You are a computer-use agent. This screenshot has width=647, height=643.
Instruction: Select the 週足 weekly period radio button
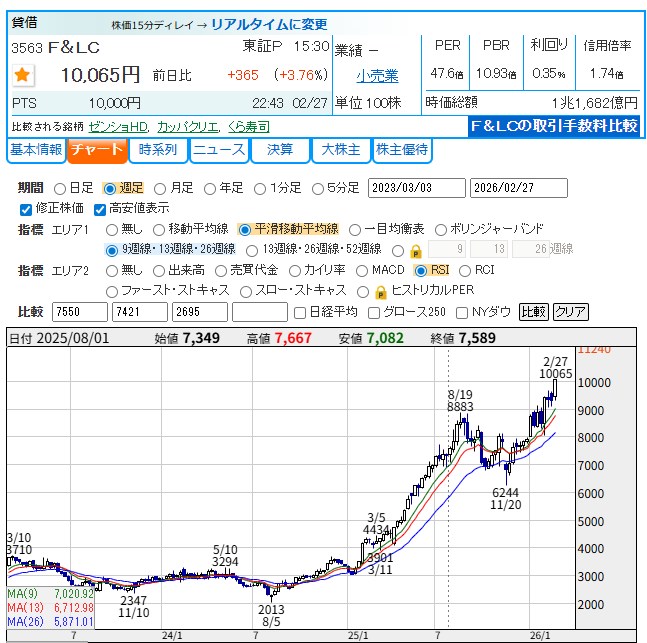110,188
